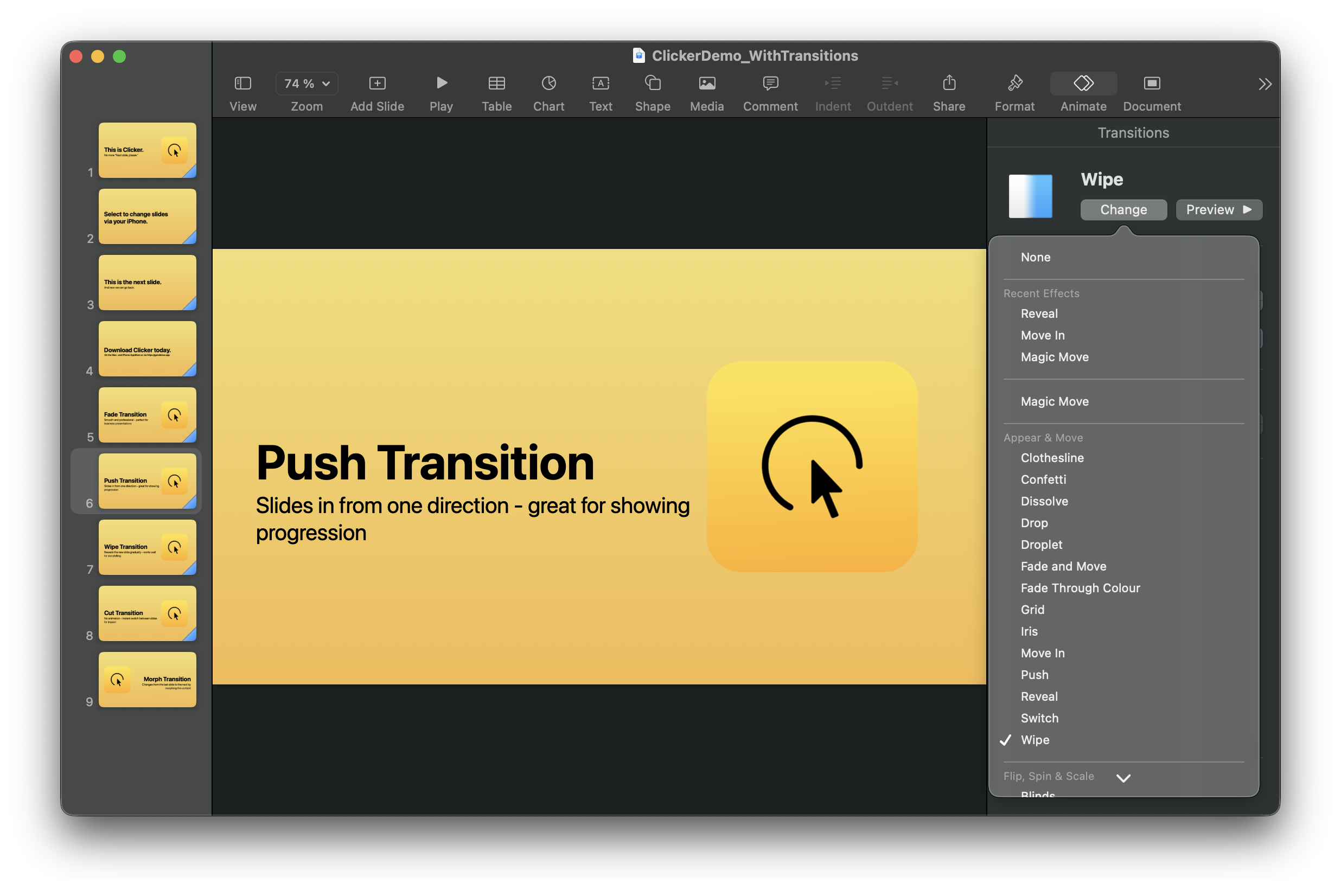Image resolution: width=1341 pixels, height=896 pixels.
Task: Insert a Chart from the toolbar
Action: (548, 92)
